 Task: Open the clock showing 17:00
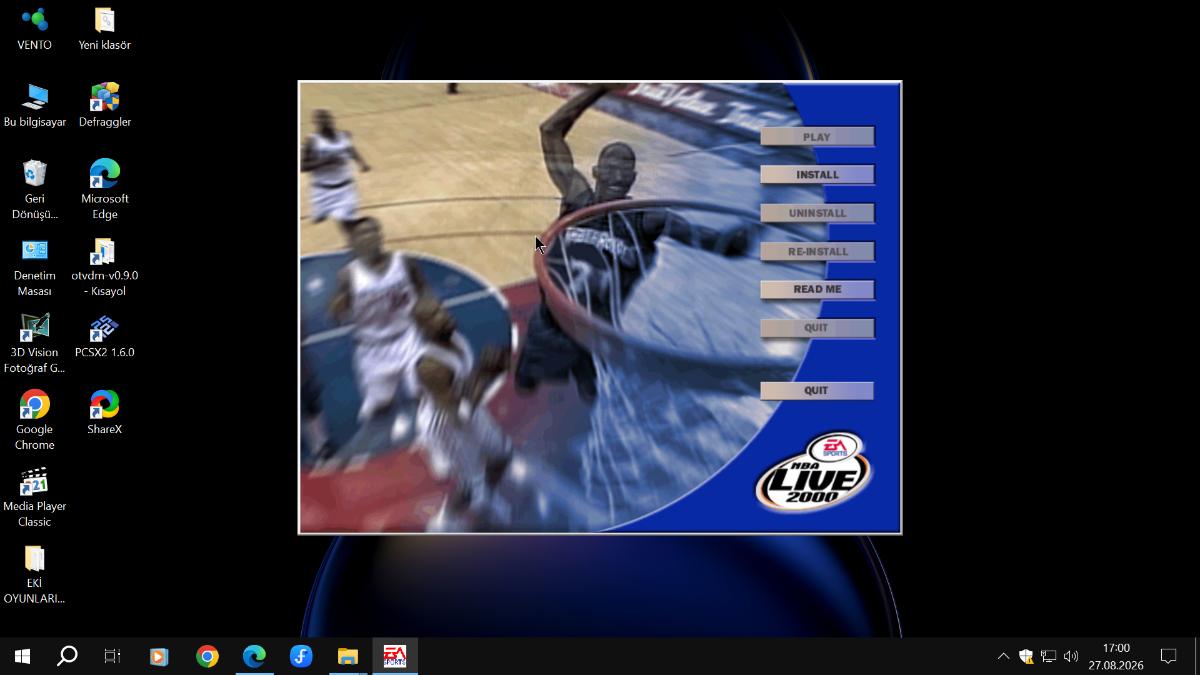pos(1116,656)
